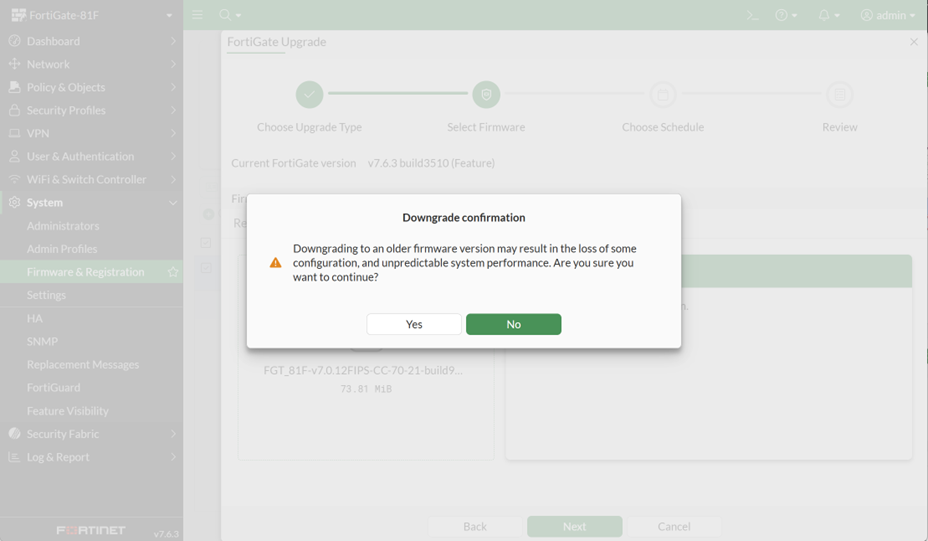
Task: Click No in downgrade confirmation
Action: (x=513, y=324)
